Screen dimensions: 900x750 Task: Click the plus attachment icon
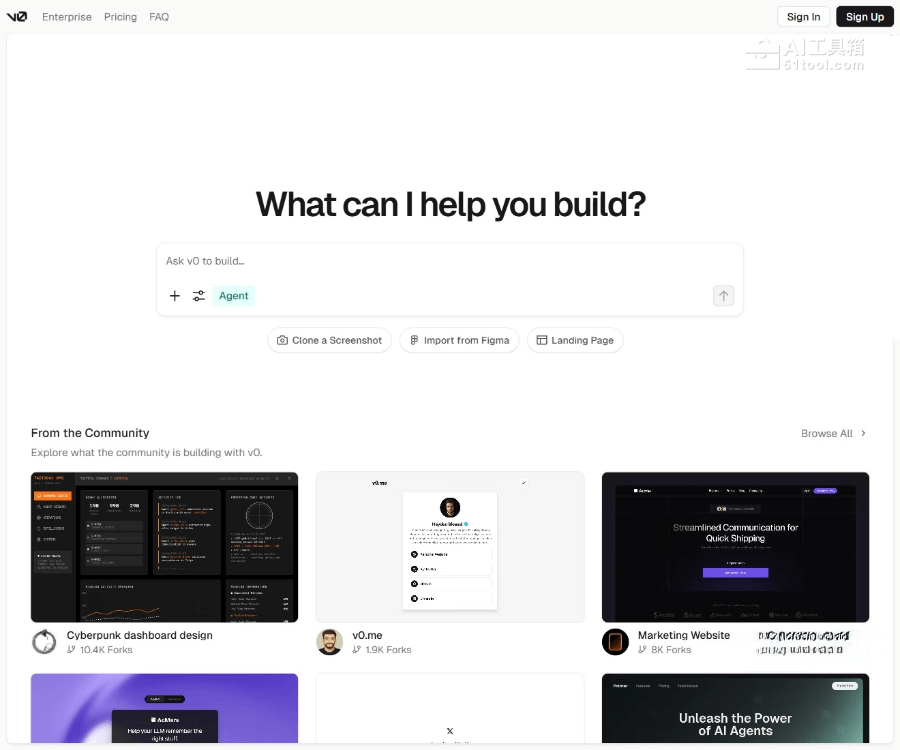click(175, 296)
